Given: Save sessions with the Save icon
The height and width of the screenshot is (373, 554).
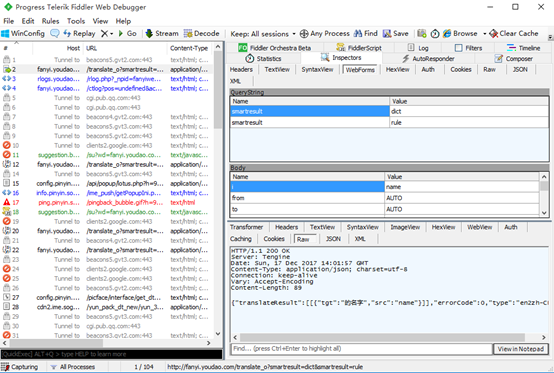Looking at the screenshot, I should pyautogui.click(x=396, y=34).
